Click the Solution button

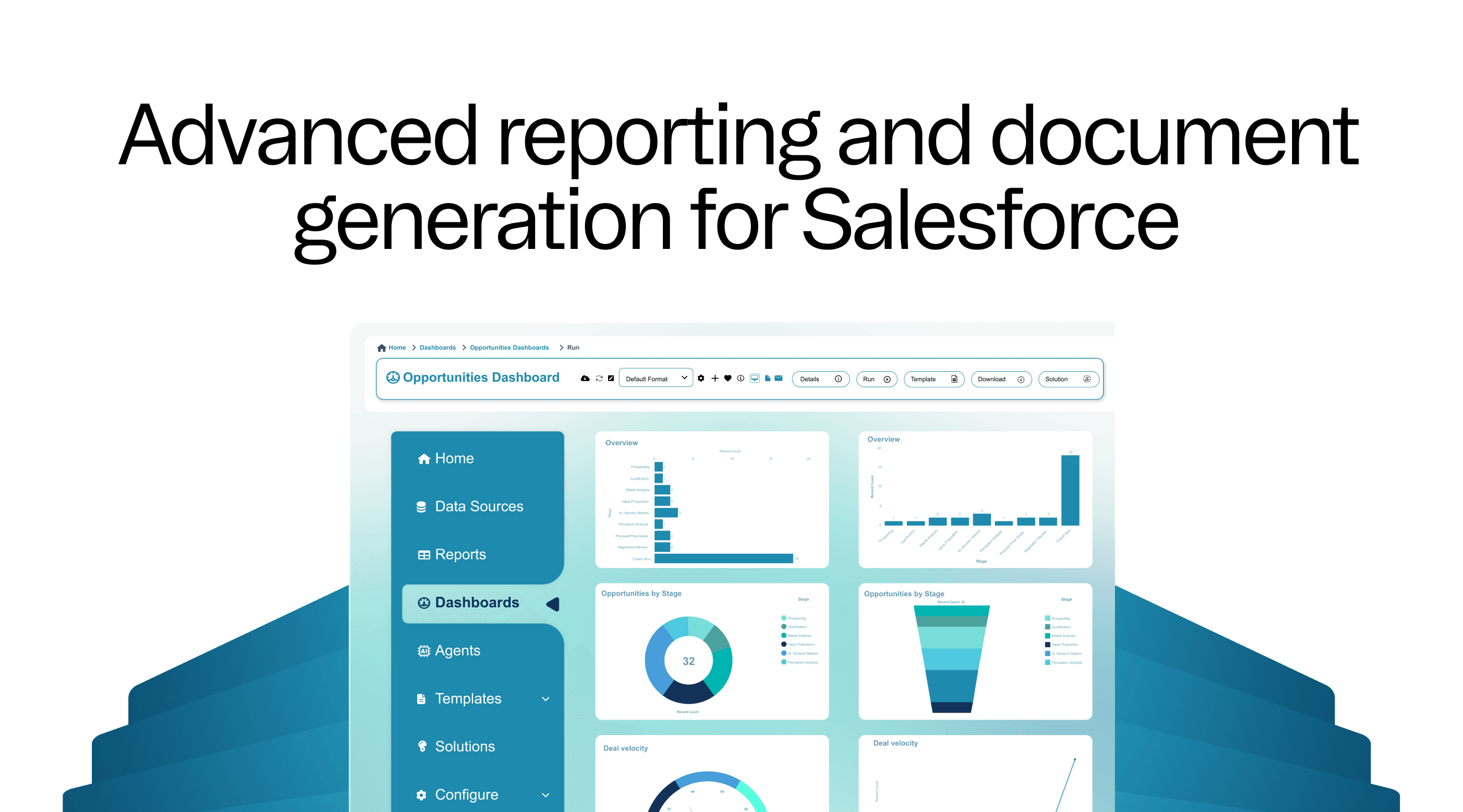[x=1068, y=379]
